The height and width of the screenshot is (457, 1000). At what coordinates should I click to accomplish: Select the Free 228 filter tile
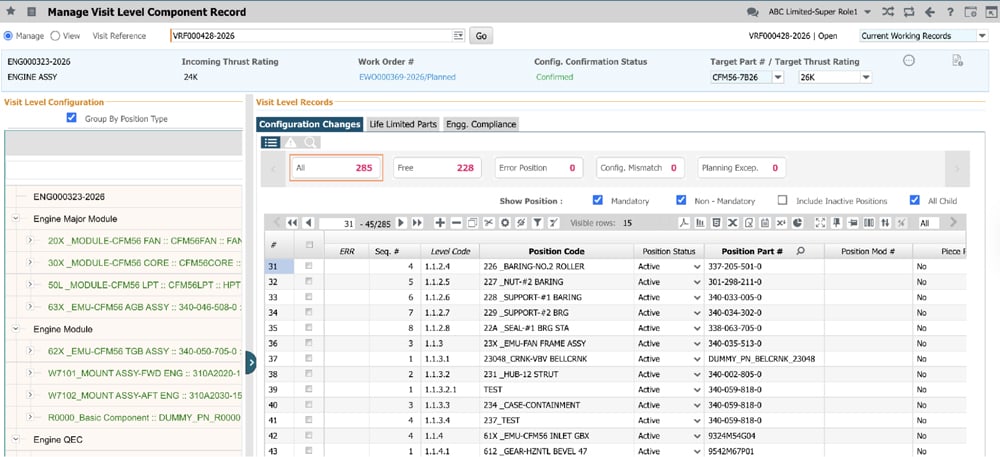click(436, 168)
